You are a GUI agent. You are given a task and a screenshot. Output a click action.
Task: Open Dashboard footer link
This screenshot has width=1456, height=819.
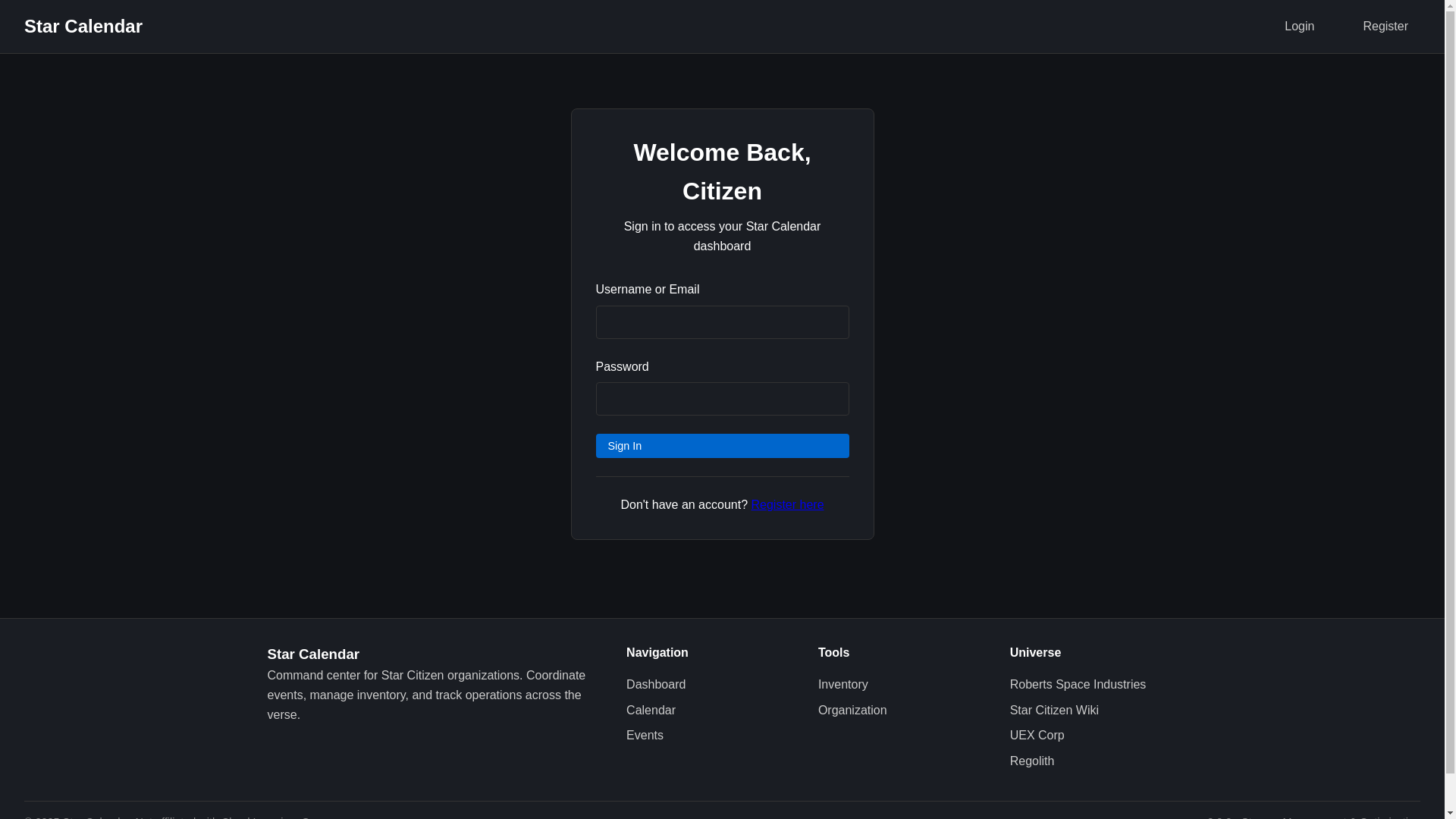click(x=656, y=685)
